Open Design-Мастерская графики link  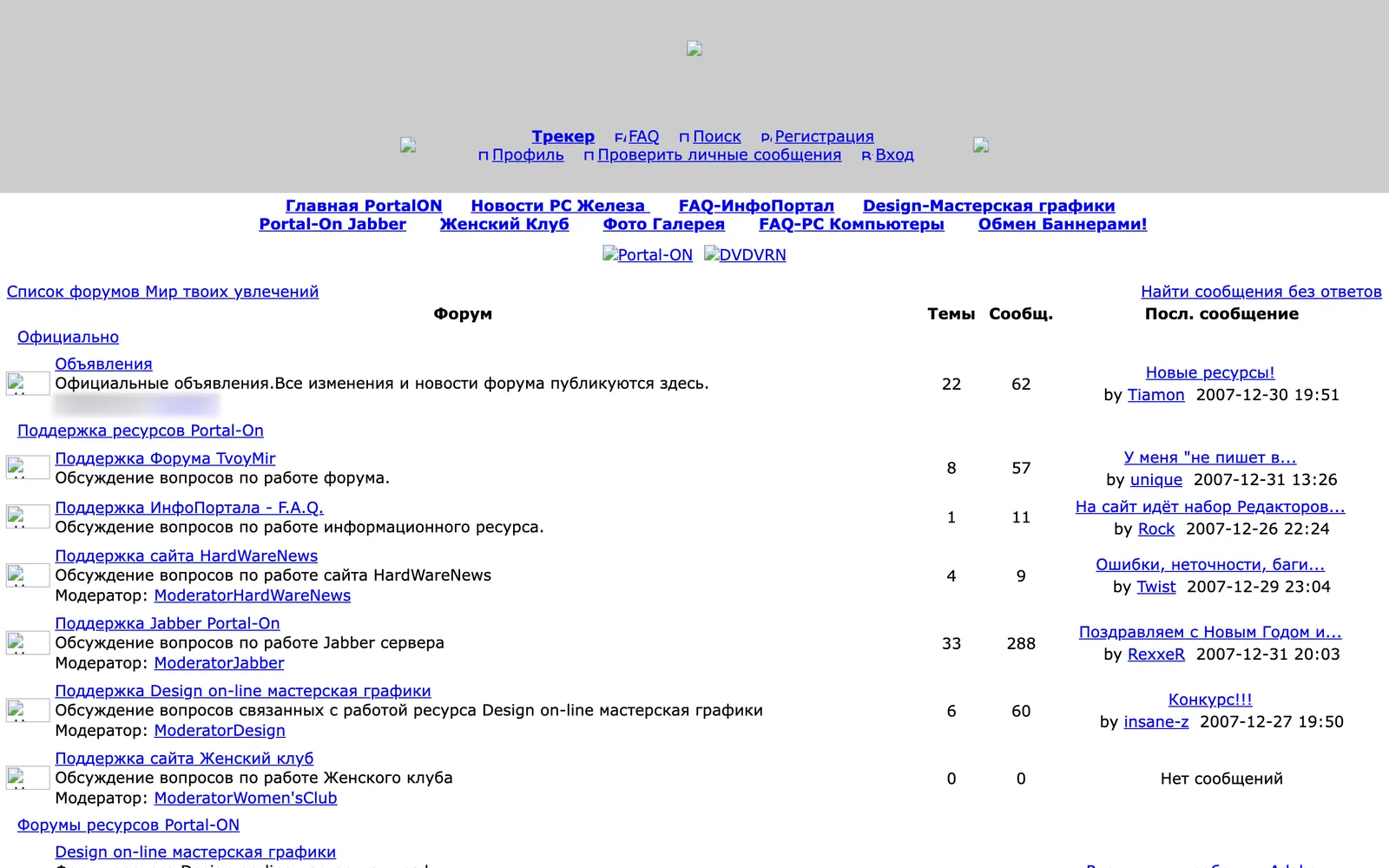pos(989,206)
